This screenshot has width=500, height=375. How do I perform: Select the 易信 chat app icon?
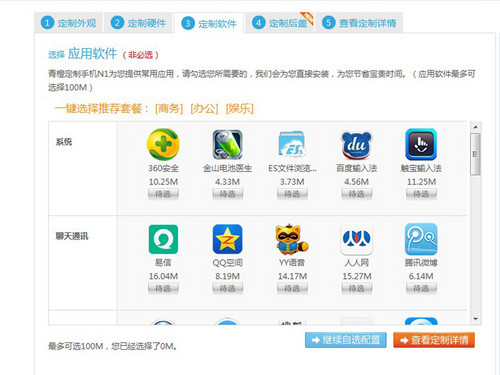click(163, 239)
